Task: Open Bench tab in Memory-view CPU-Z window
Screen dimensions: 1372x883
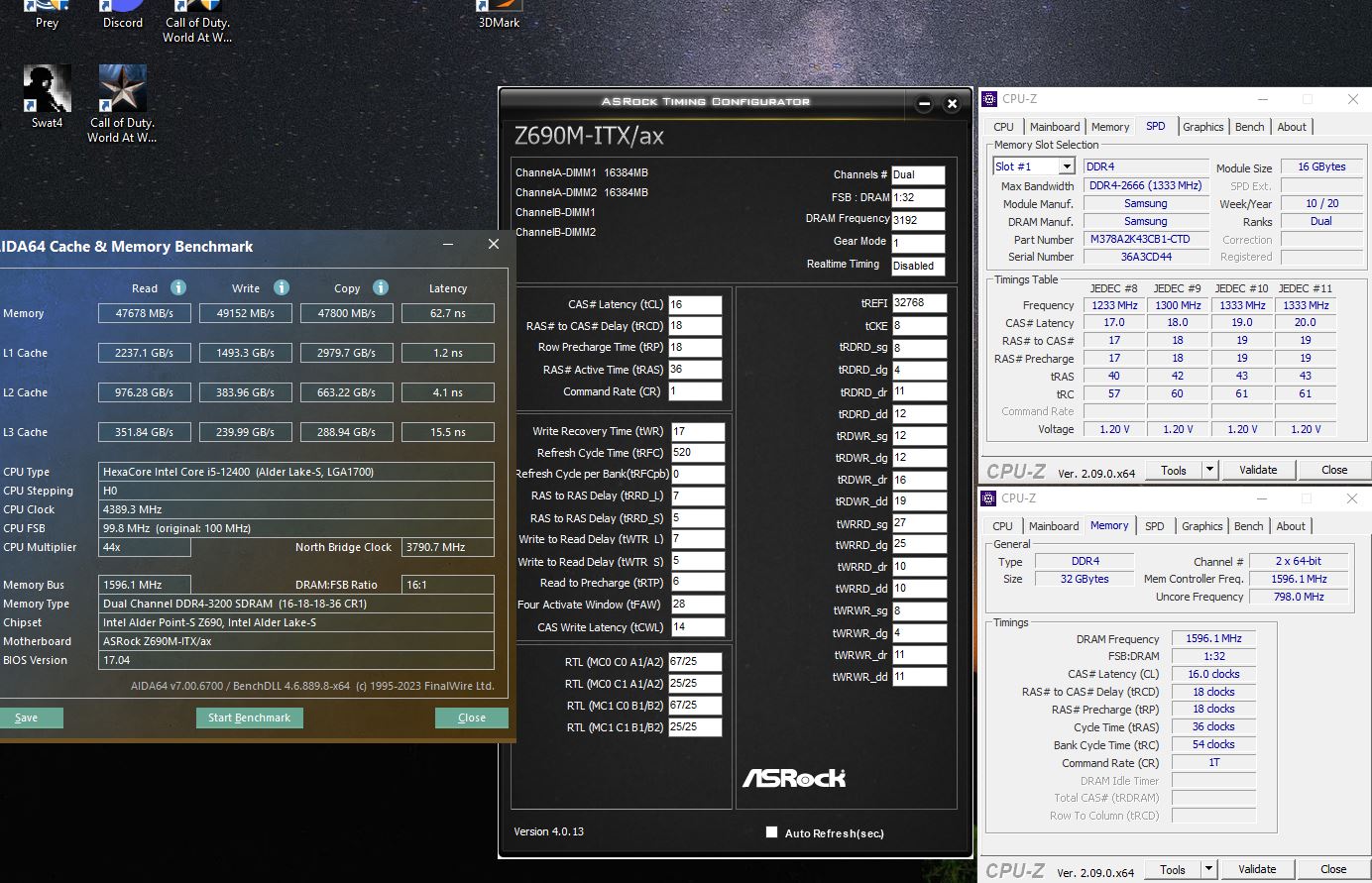Action: [x=1249, y=526]
